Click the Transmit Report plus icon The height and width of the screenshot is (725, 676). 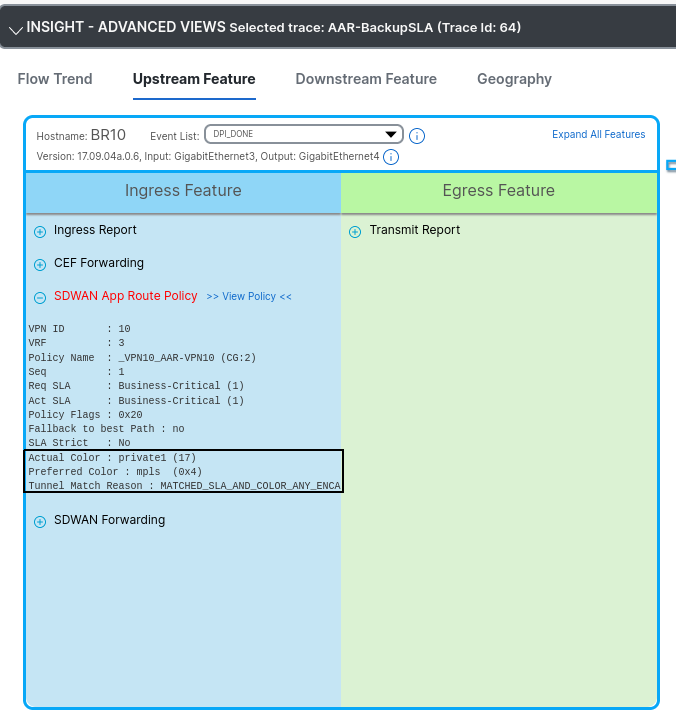pyautogui.click(x=355, y=232)
